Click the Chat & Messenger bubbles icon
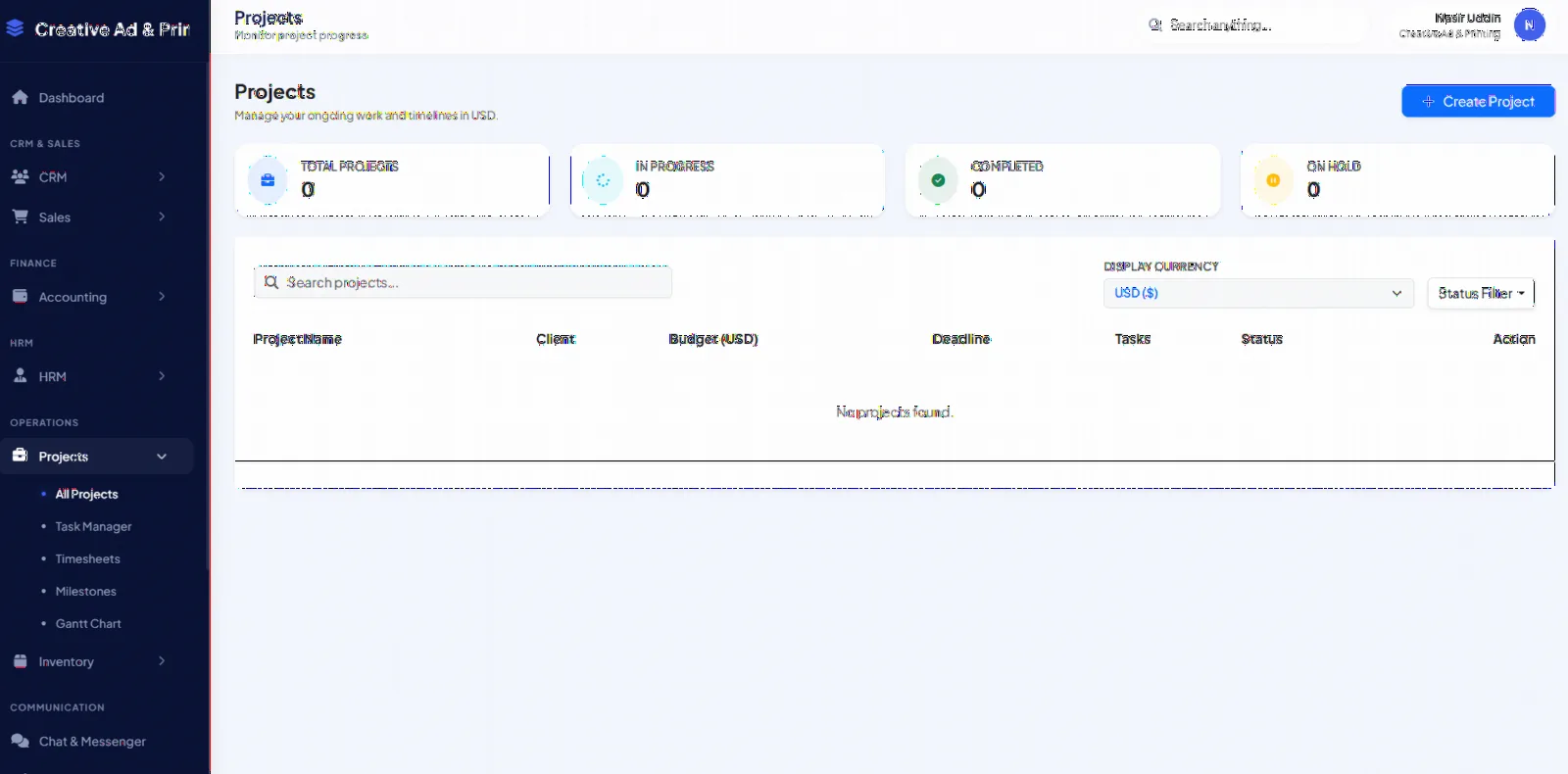1568x774 pixels. pos(20,741)
